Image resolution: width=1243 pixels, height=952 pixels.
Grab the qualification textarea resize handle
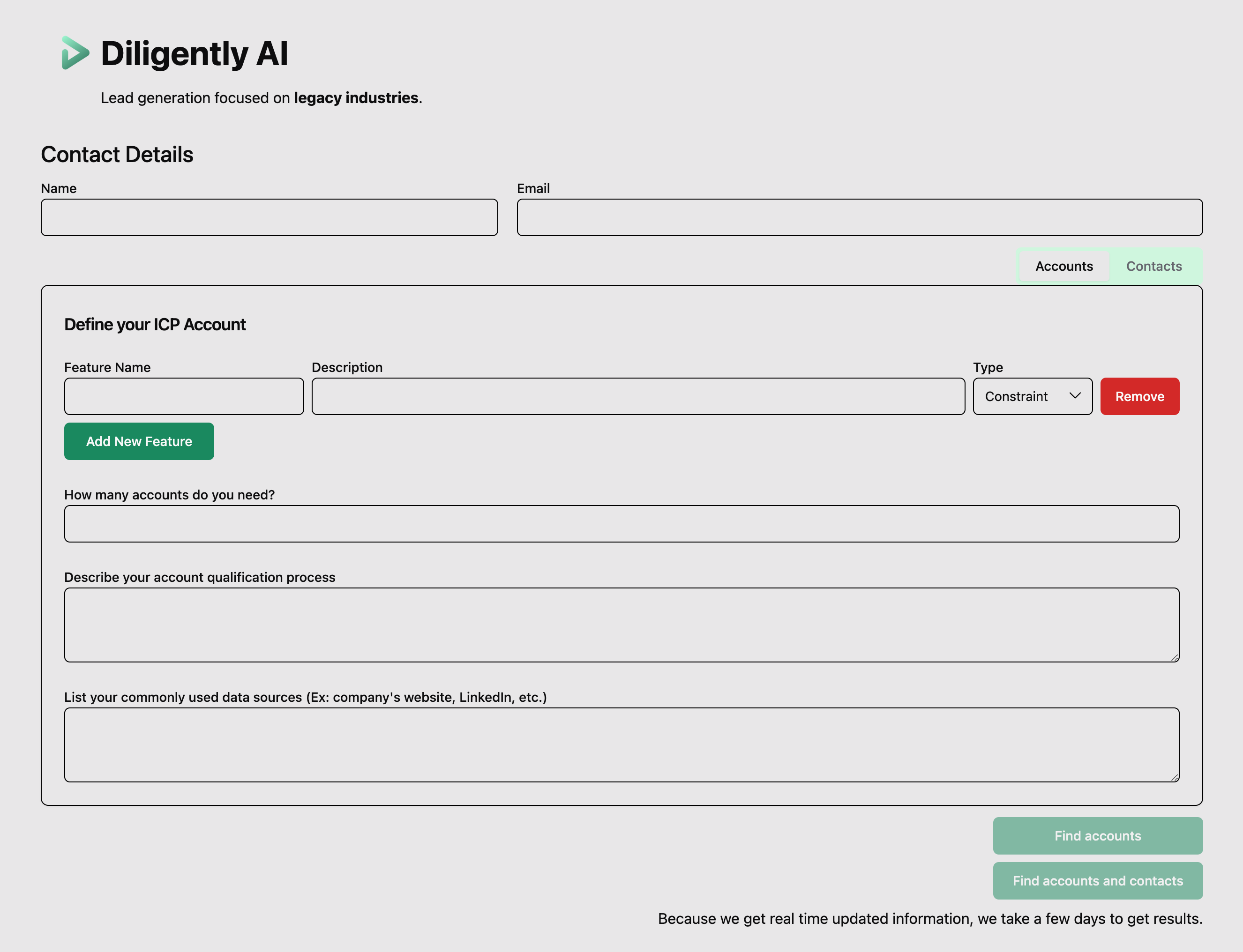tap(1175, 657)
